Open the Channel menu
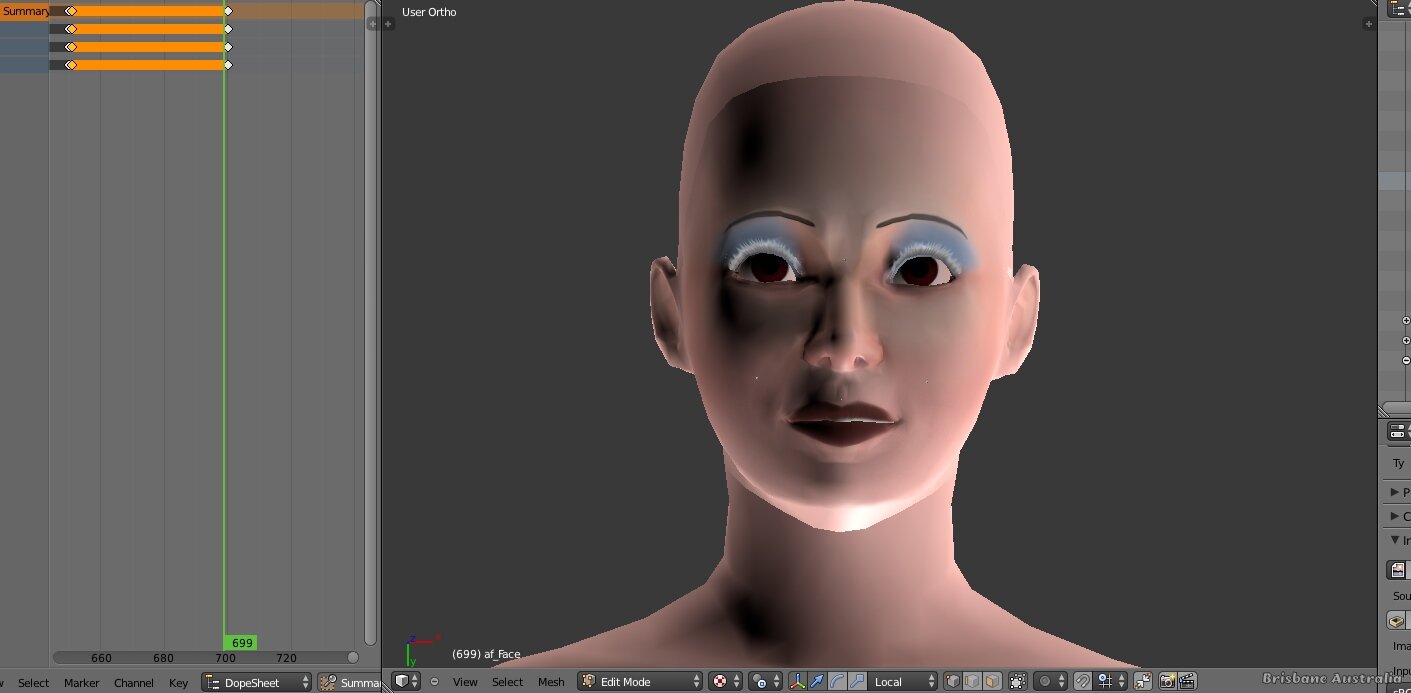This screenshot has height=693, width=1411. pos(133,683)
